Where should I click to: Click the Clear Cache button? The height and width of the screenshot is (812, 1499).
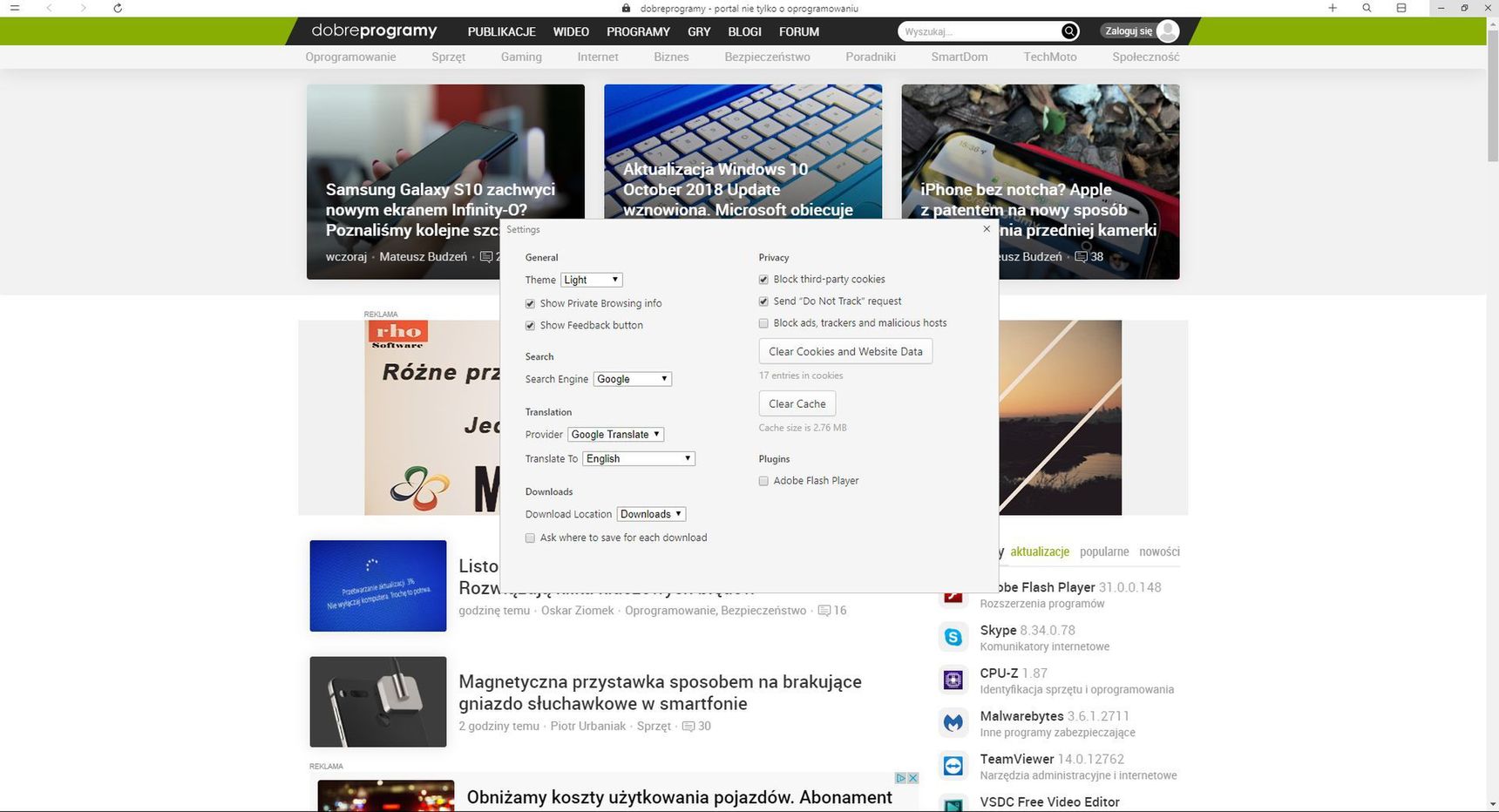point(797,403)
